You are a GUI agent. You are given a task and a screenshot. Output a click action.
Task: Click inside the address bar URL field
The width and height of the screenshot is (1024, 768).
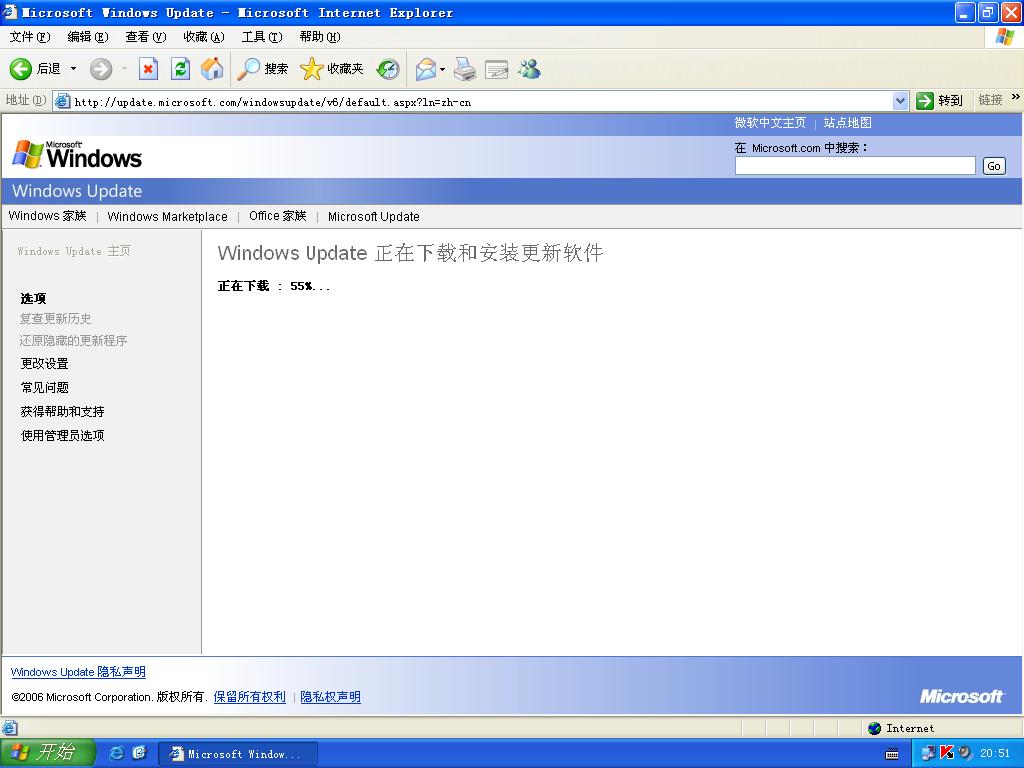coord(482,101)
